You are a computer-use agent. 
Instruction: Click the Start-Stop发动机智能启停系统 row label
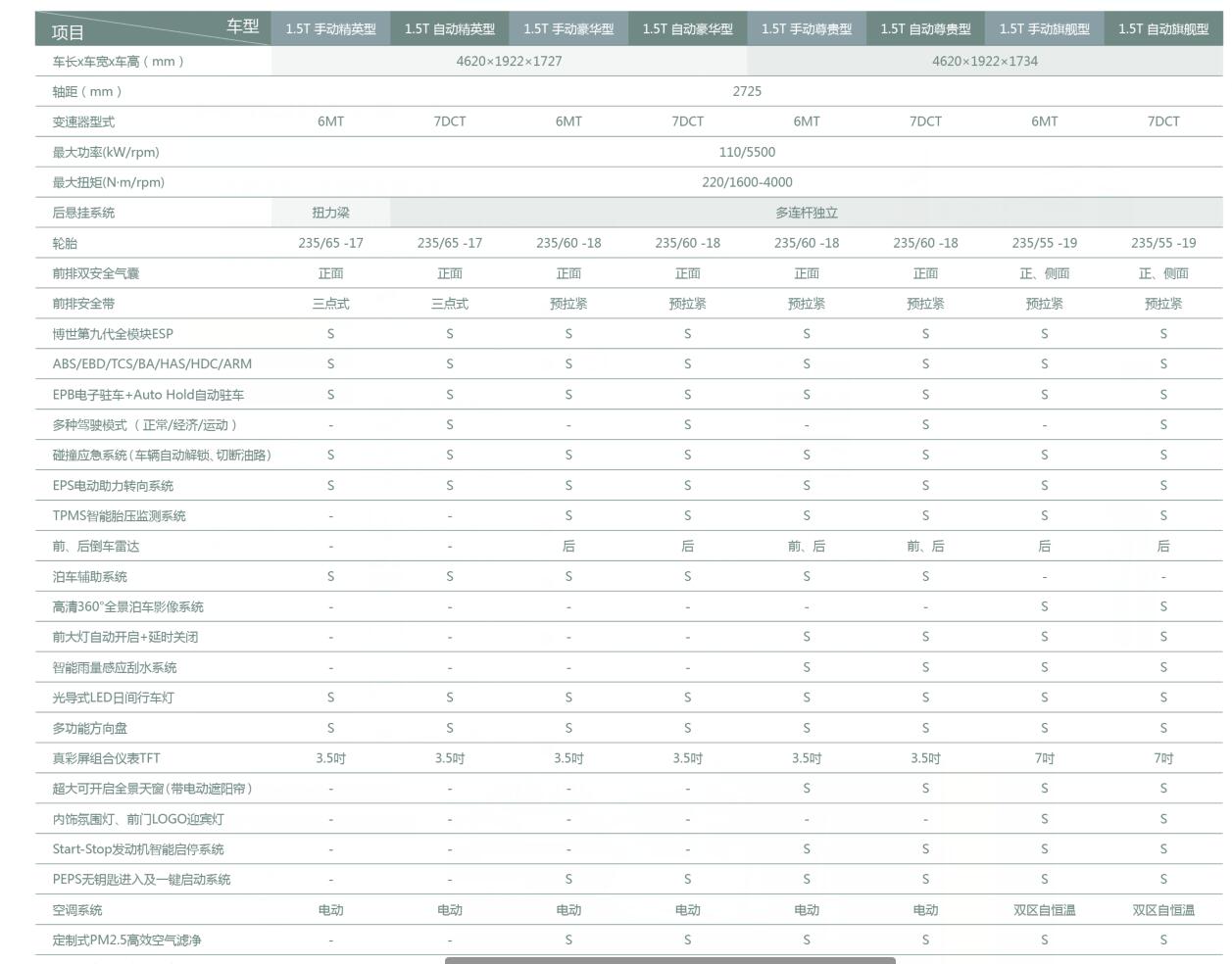tap(138, 849)
